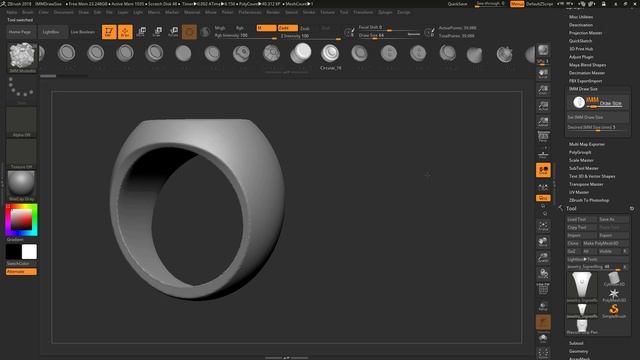Image resolution: width=640 pixels, height=360 pixels.
Task: Collapse the IMM Draw Size section header
Action: pos(583,89)
